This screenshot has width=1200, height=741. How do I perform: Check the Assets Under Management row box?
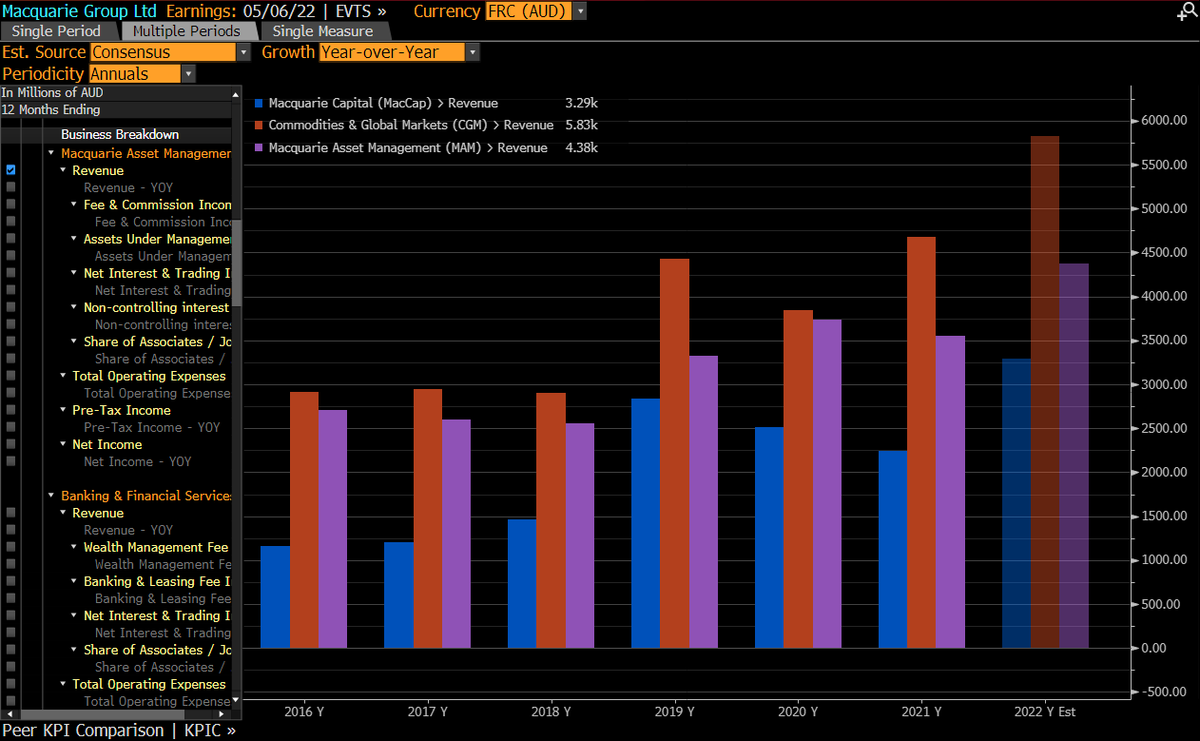[x=11, y=239]
